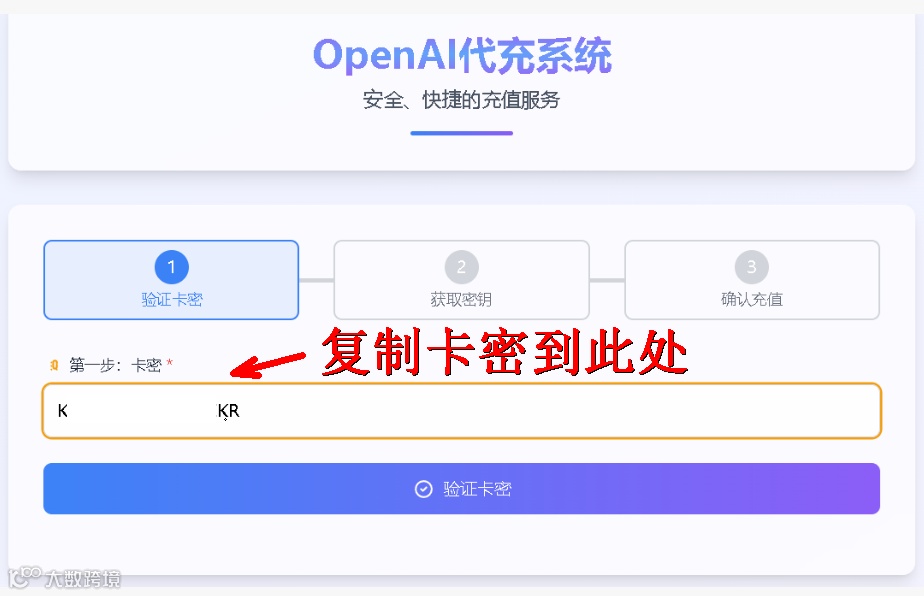The image size is (924, 596).
Task: Click the 验证卡密 gradient submit button
Action: pos(461,489)
